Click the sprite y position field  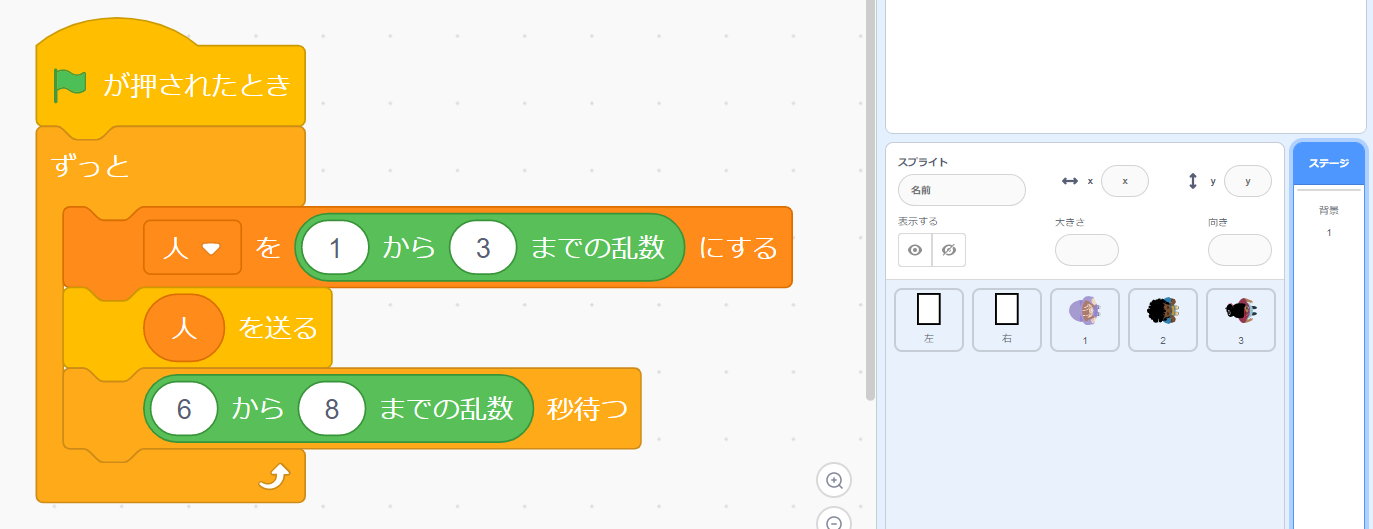tap(1248, 181)
